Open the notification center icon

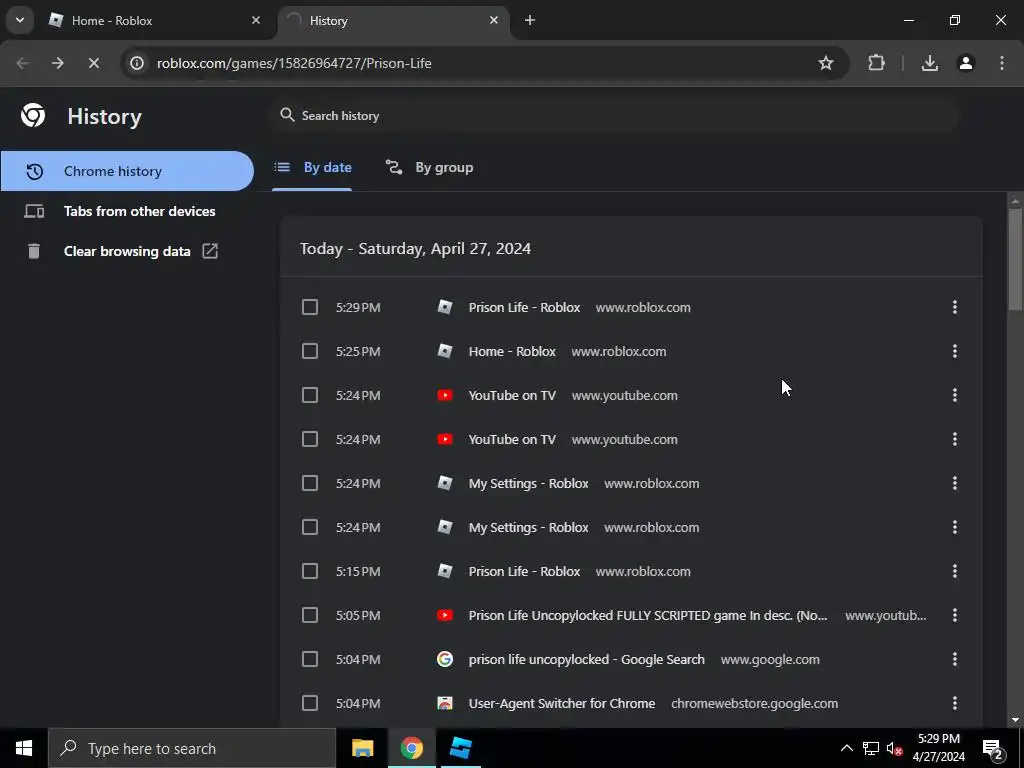pyautogui.click(x=993, y=749)
